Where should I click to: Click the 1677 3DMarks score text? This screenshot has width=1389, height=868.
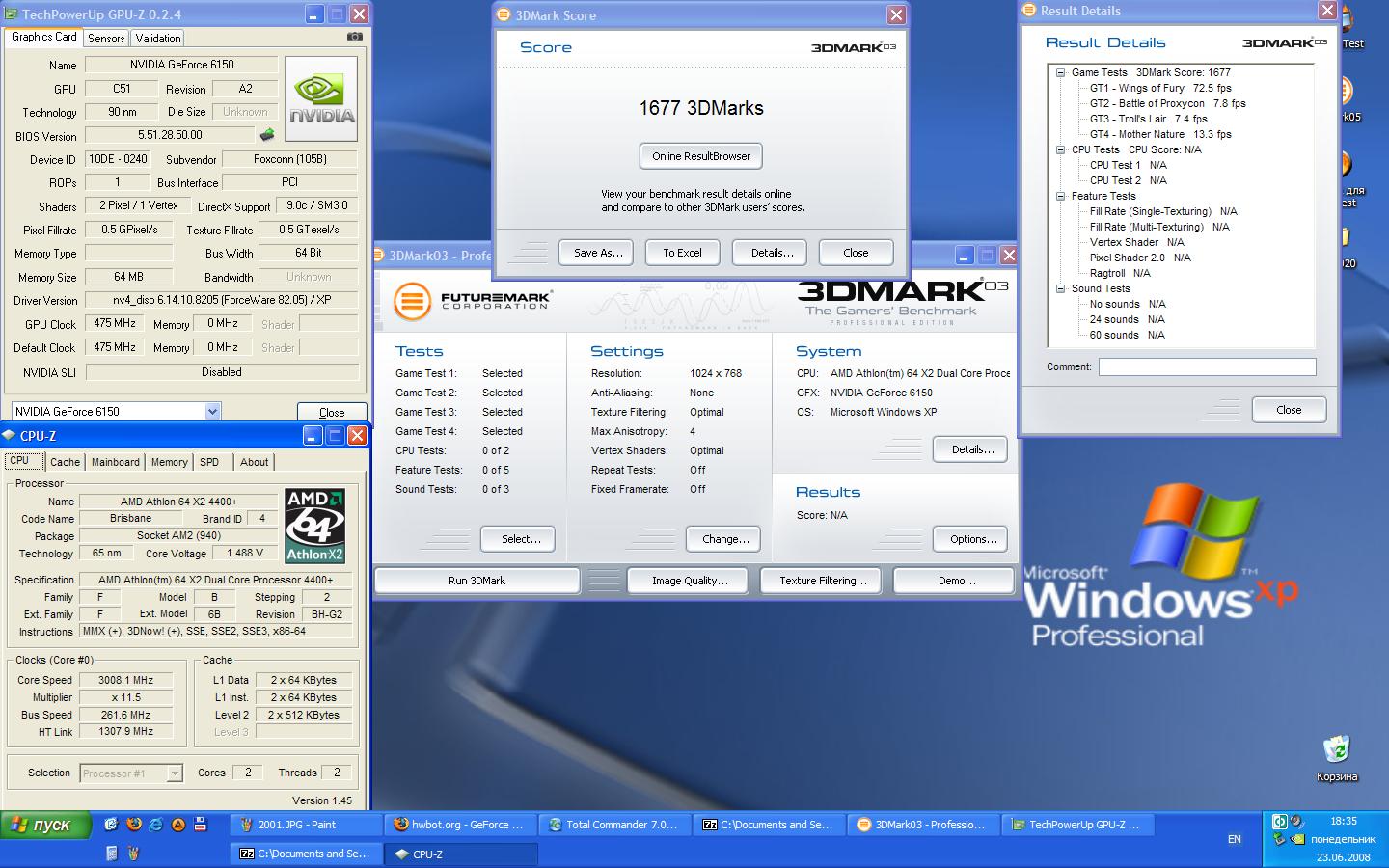tap(701, 108)
